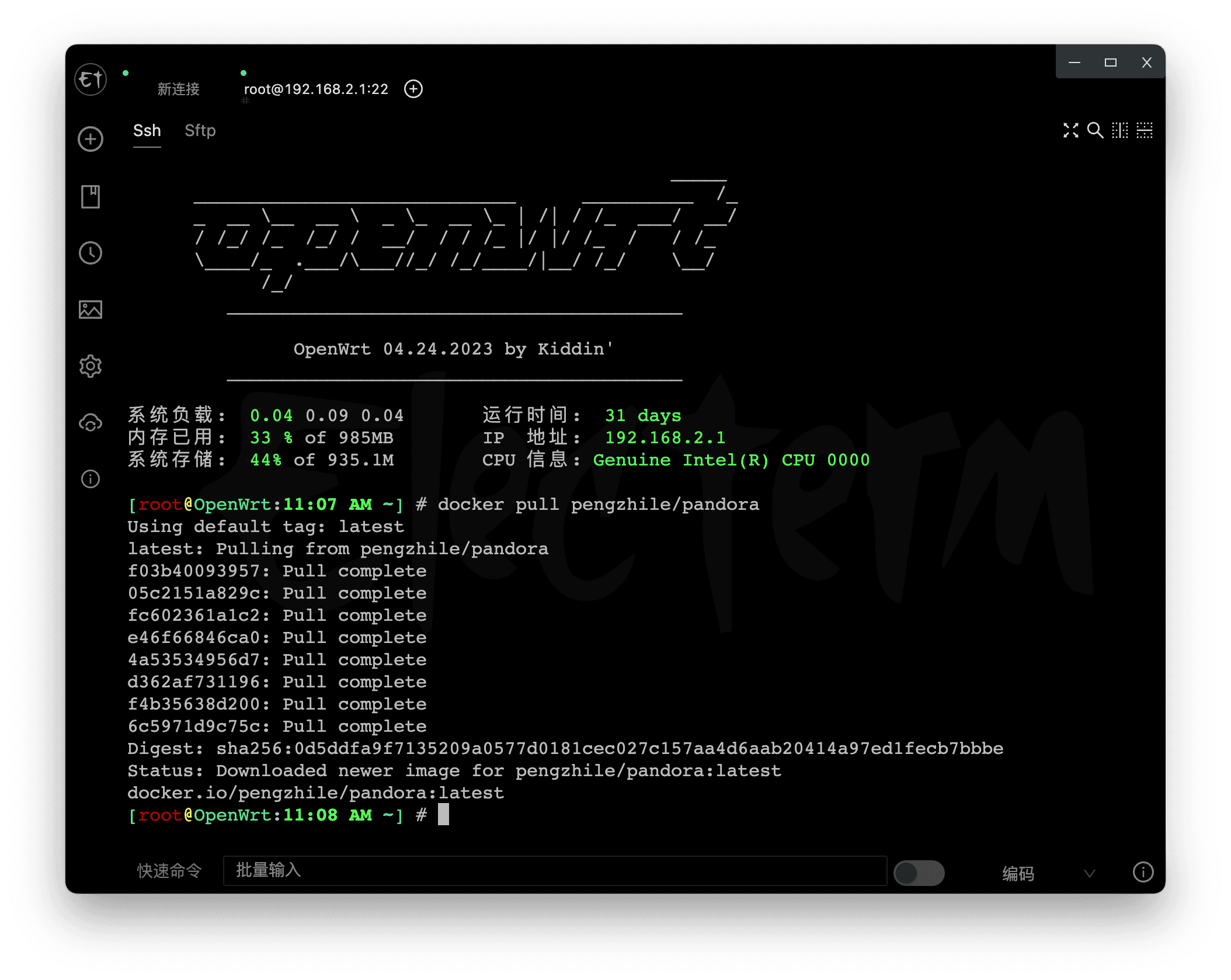Viewport: 1231px width, 980px height.
Task: Split terminal vertically icon
Action: (x=1119, y=130)
